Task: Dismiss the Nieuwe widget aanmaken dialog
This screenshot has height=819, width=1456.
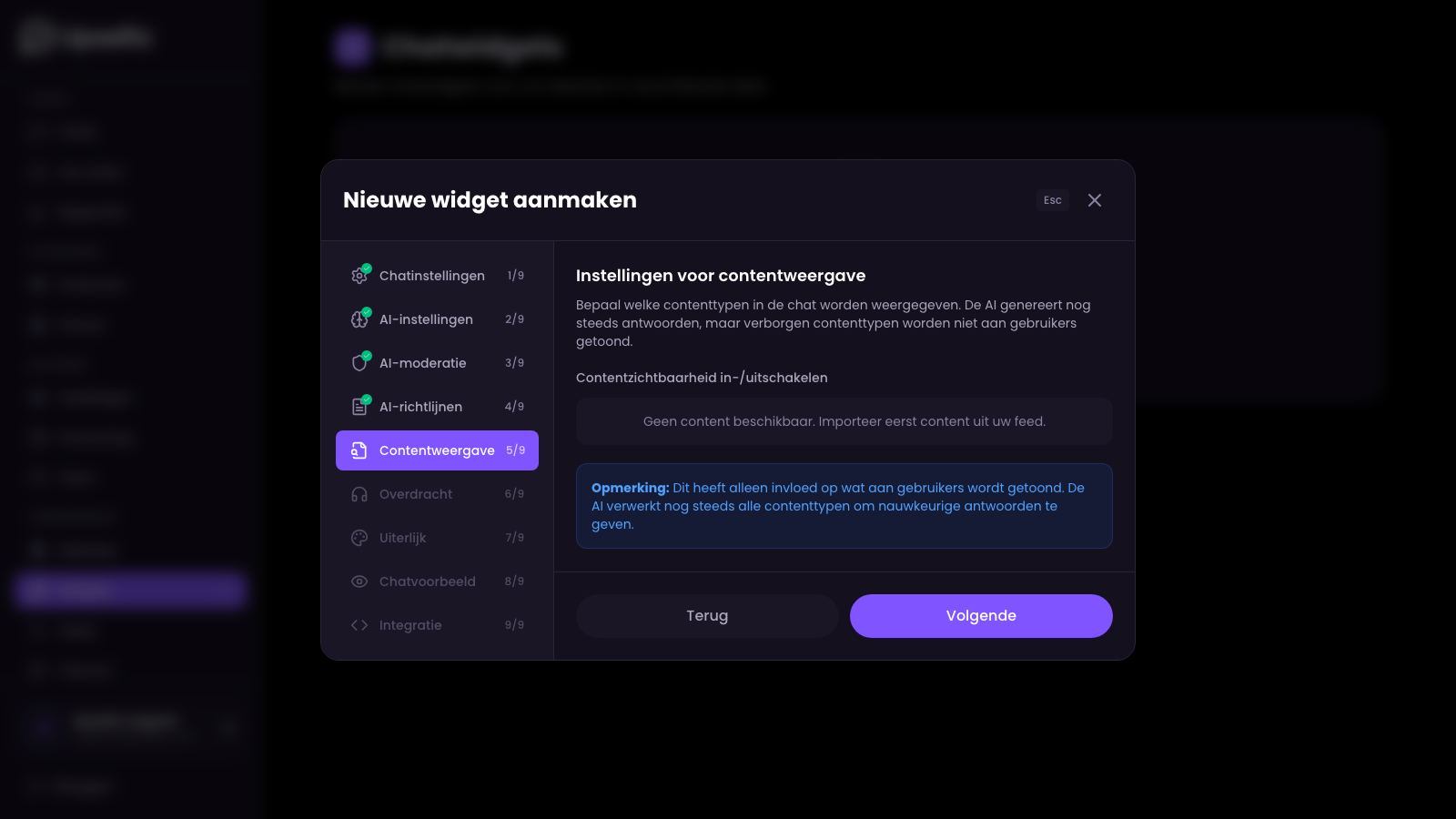Action: 1095,200
